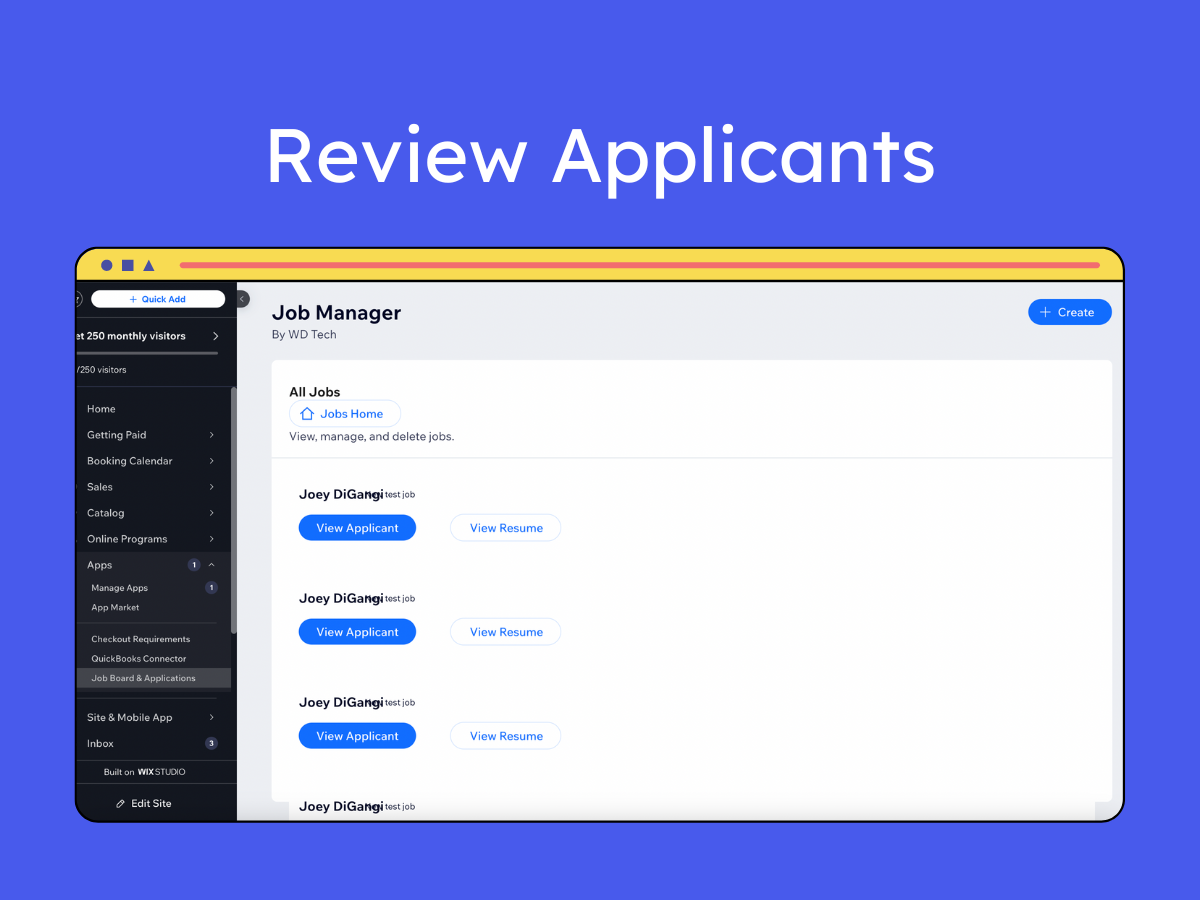The width and height of the screenshot is (1200, 900).
Task: Open Checkout Requirements app
Action: point(140,639)
